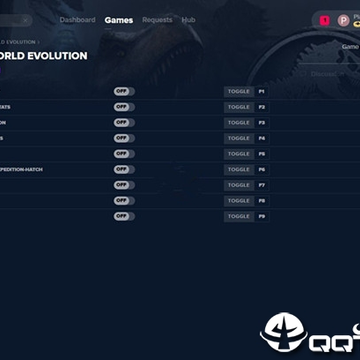Switch on the cheat in the F1 row
The height and width of the screenshot is (360, 360).
(124, 92)
